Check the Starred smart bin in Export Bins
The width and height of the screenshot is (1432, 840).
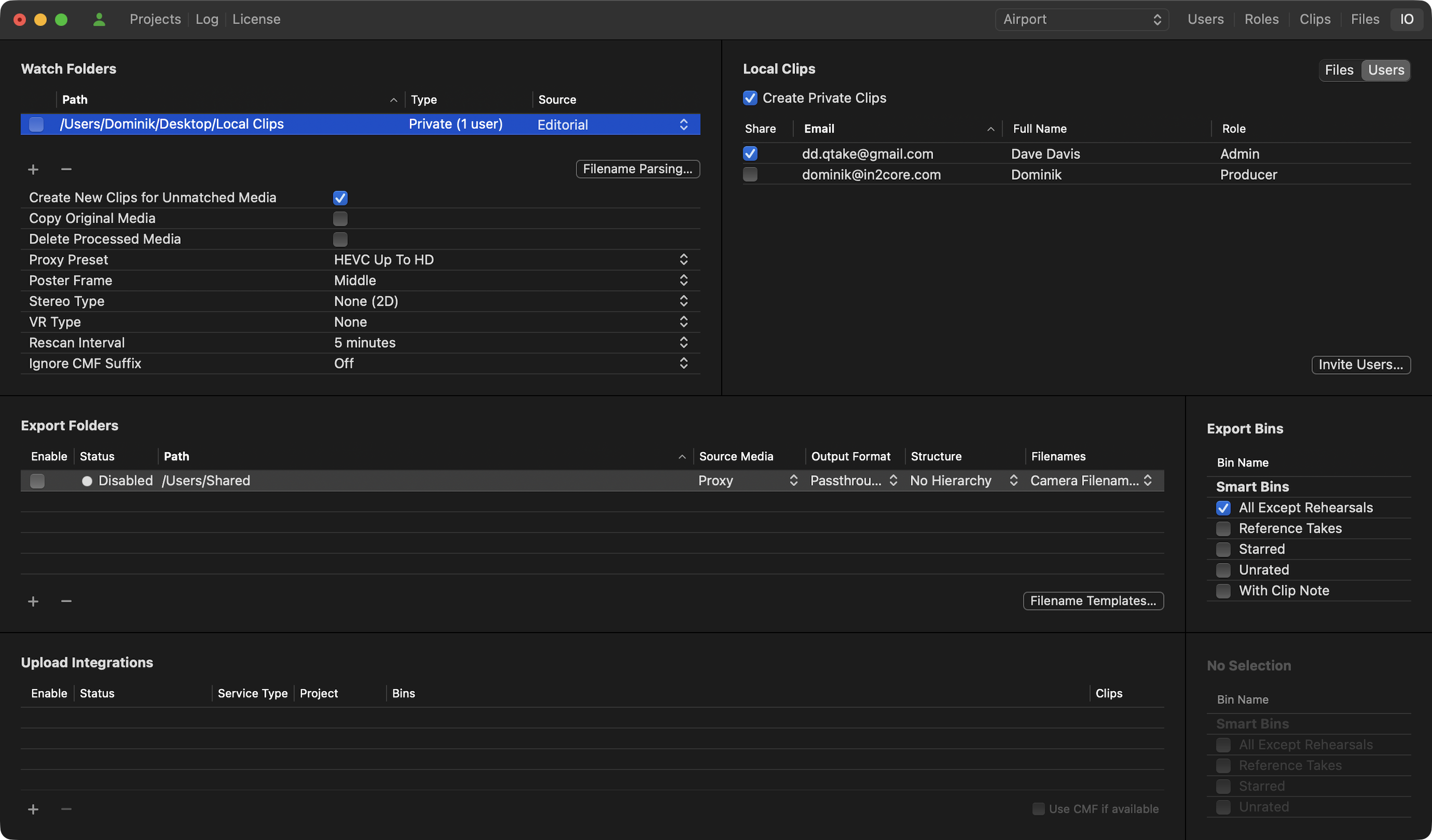click(1223, 549)
